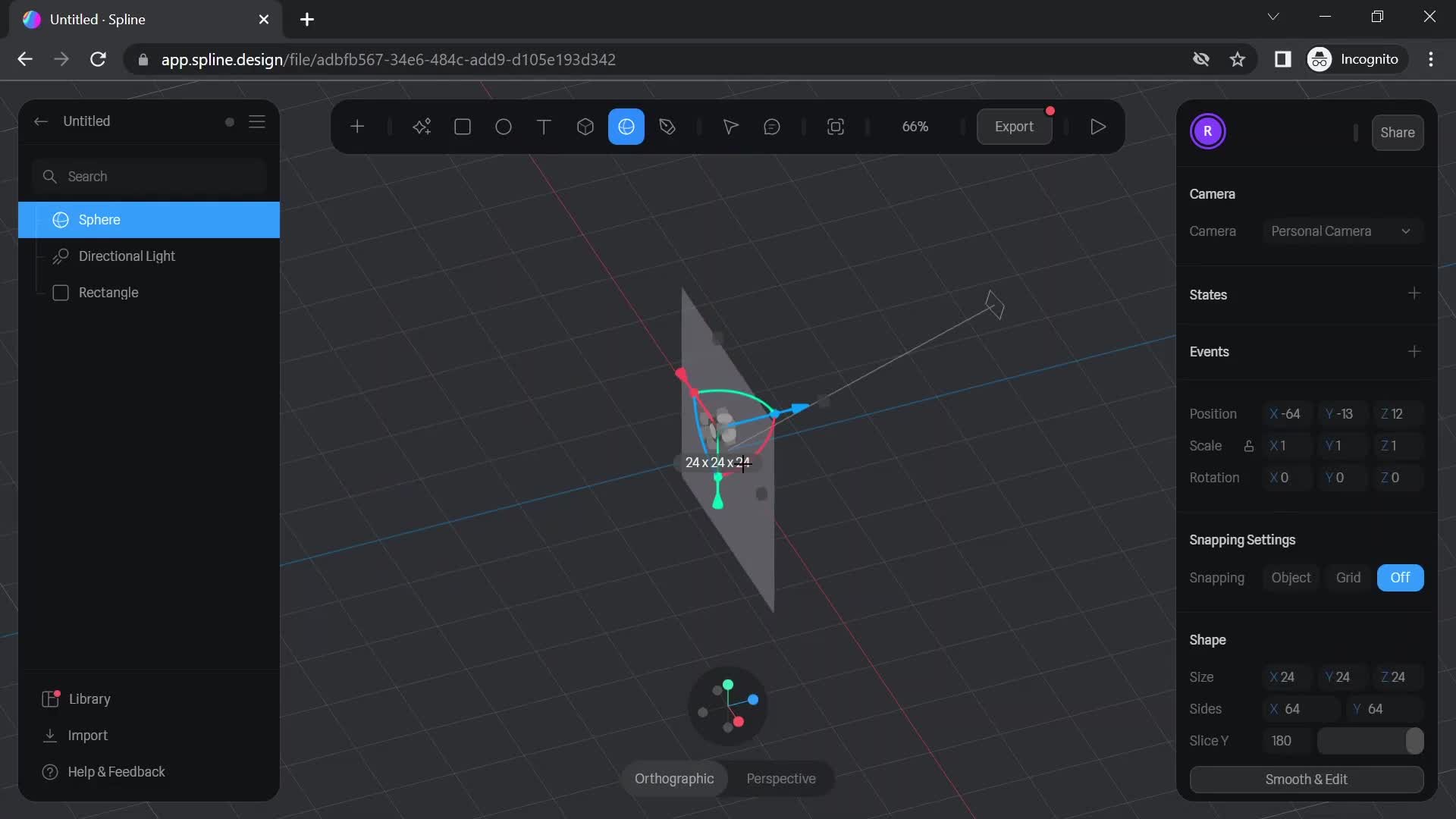1456x819 pixels.
Task: Reload the browser page
Action: click(98, 59)
